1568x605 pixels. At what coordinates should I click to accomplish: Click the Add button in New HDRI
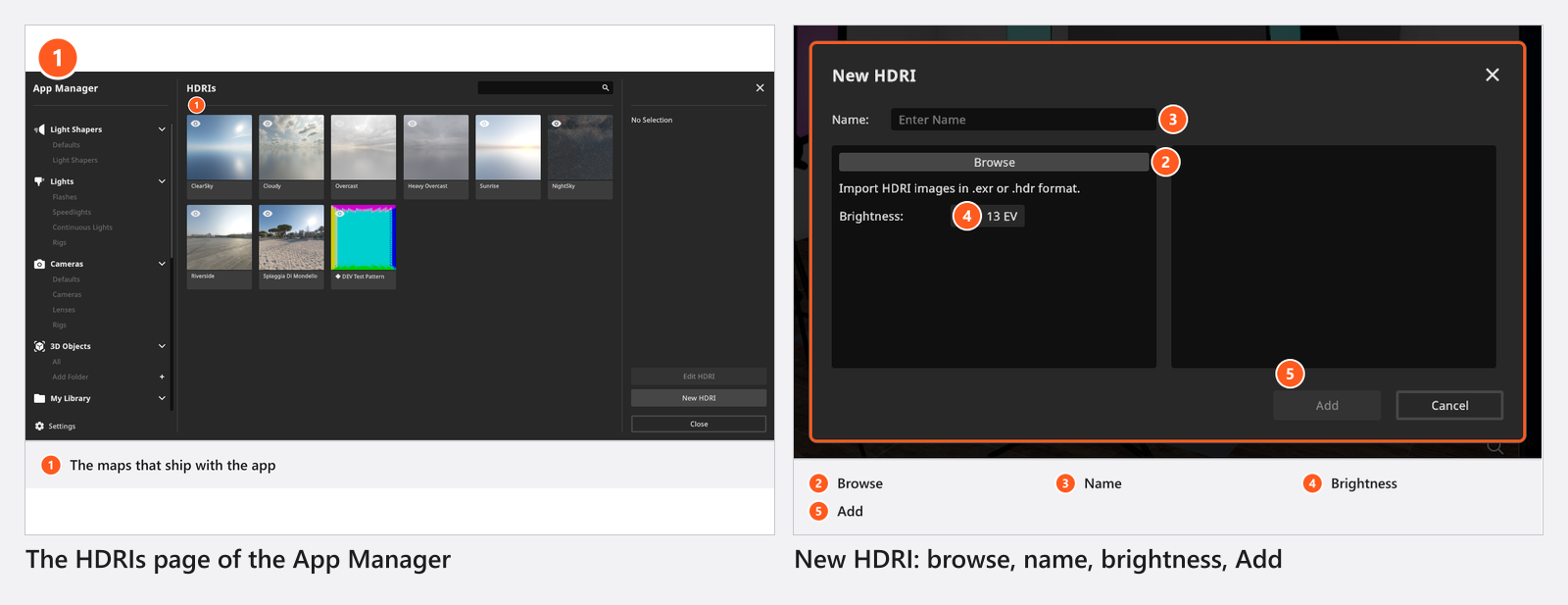[1327, 406]
